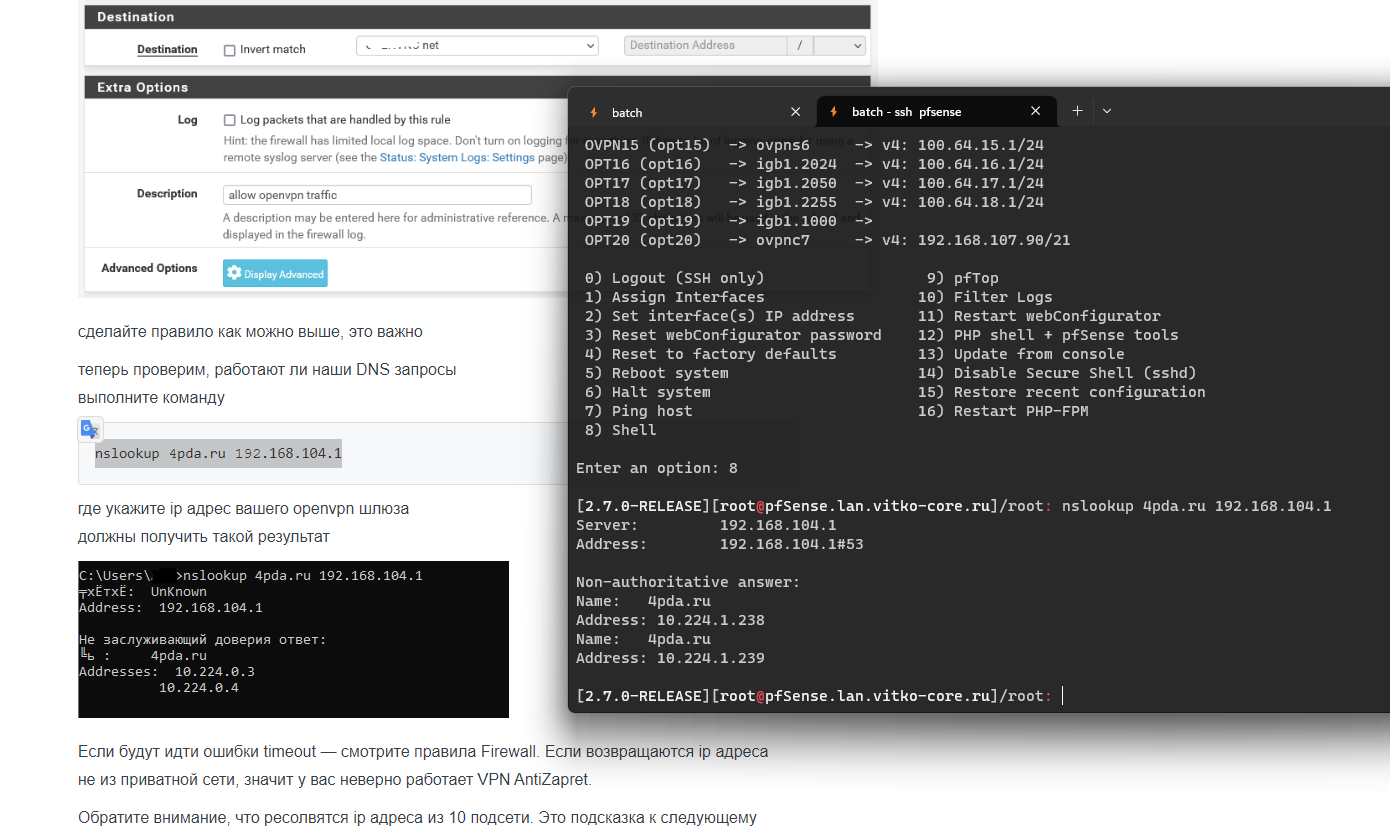The height and width of the screenshot is (834, 1390).
Task: Open the terminal new-tab dropdown chevron
Action: pos(1107,111)
